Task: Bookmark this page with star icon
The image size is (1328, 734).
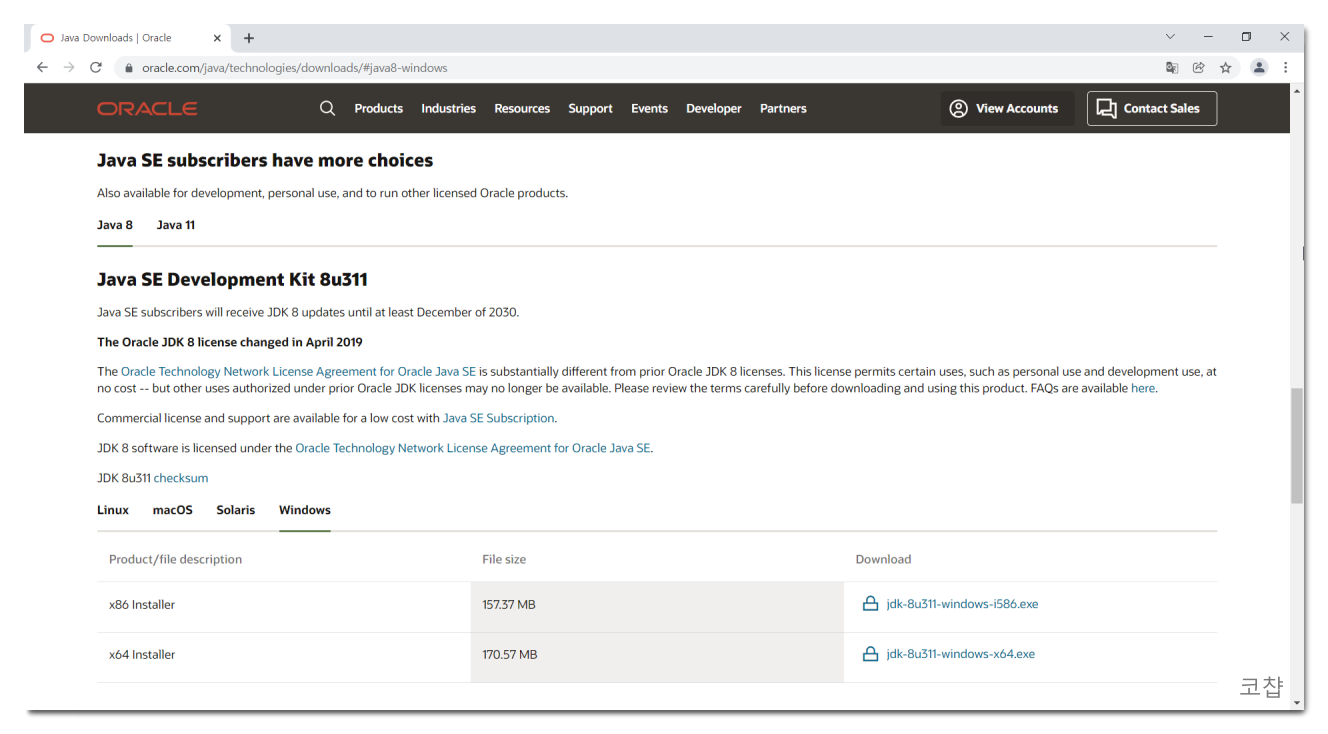Action: (1225, 67)
